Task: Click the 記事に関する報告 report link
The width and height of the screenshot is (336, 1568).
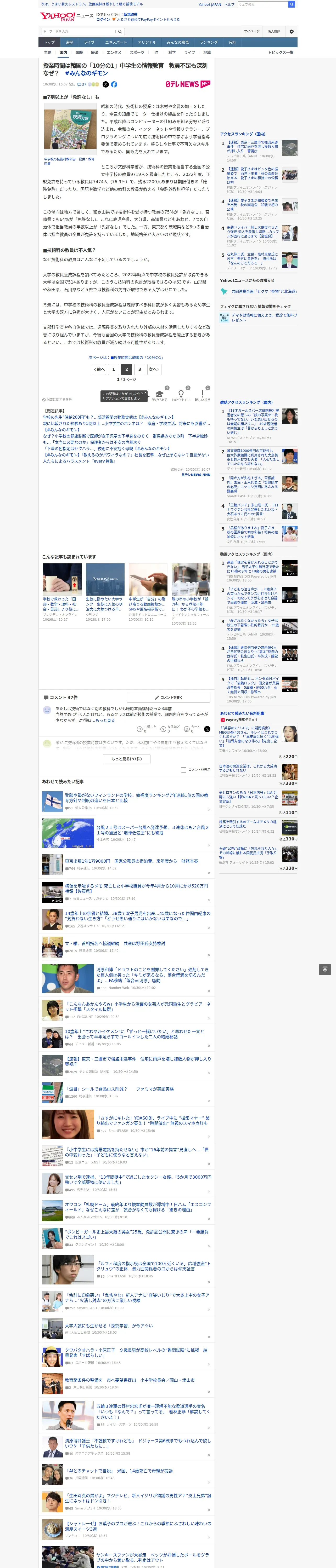Action: click(x=57, y=400)
